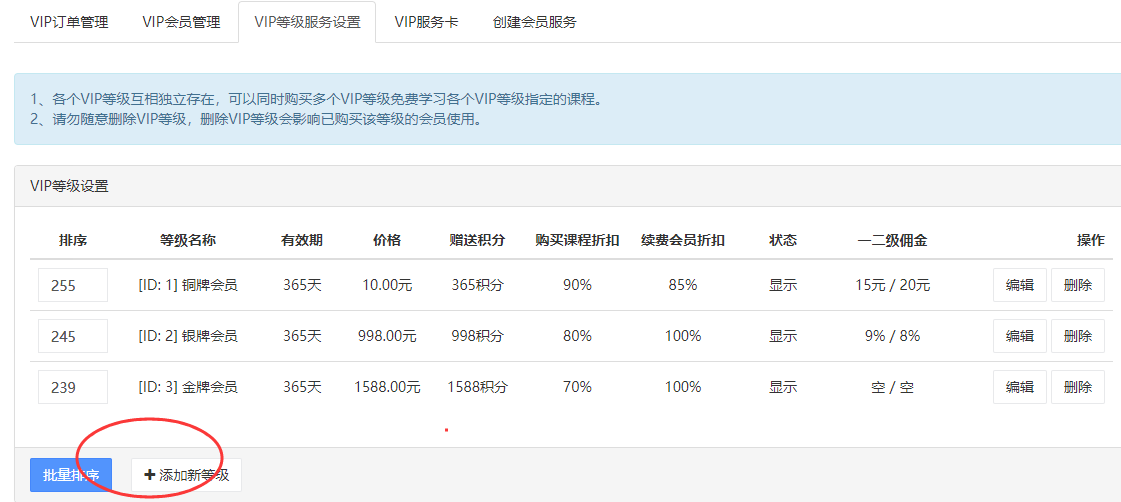
Task: Click the 排序 column header
Action: [x=73, y=240]
